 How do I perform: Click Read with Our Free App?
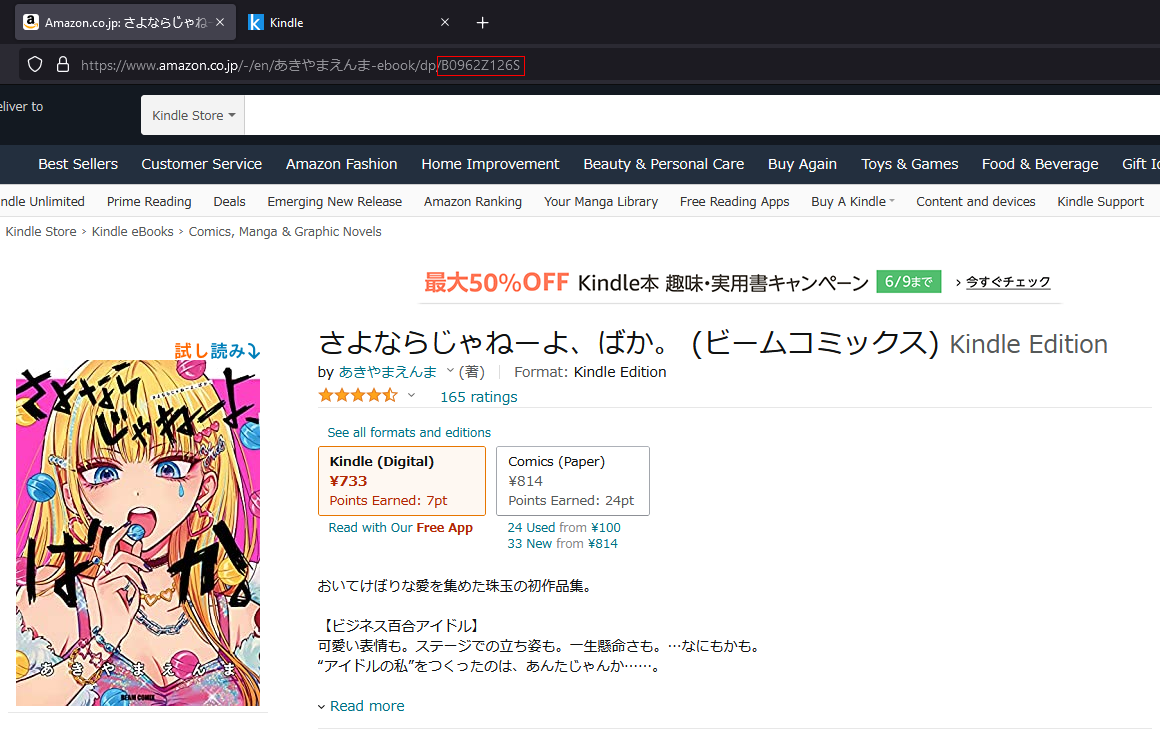pos(400,528)
